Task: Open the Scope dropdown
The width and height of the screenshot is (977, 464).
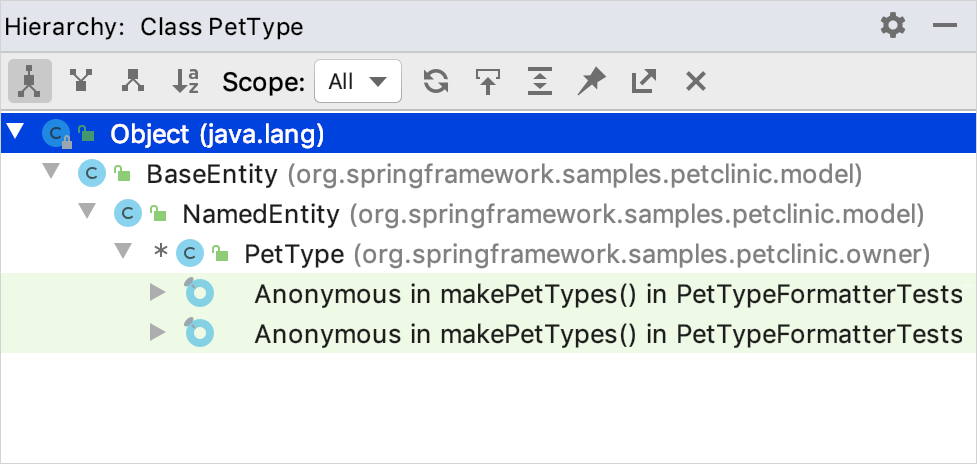Action: pos(357,82)
